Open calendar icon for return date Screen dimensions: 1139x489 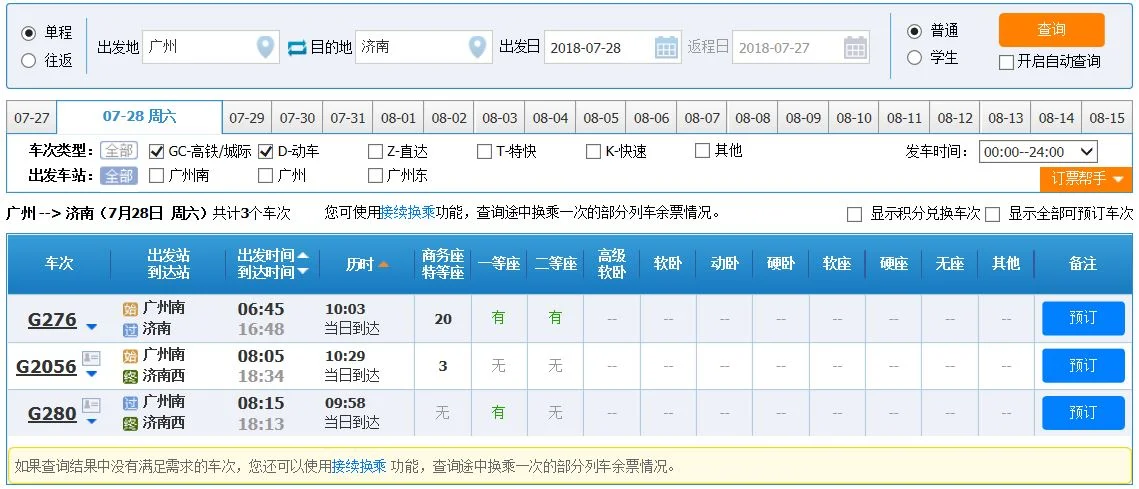pyautogui.click(x=855, y=48)
